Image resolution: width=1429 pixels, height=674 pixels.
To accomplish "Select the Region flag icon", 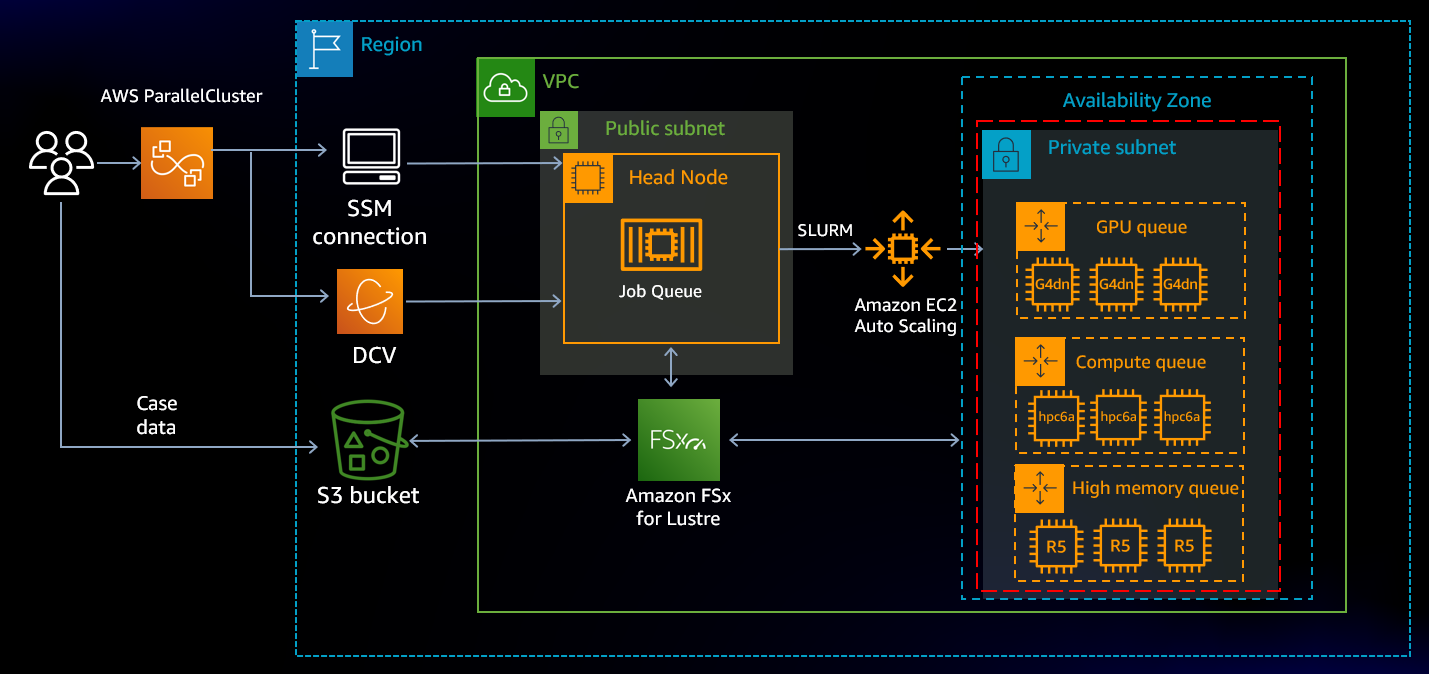I will (x=325, y=49).
